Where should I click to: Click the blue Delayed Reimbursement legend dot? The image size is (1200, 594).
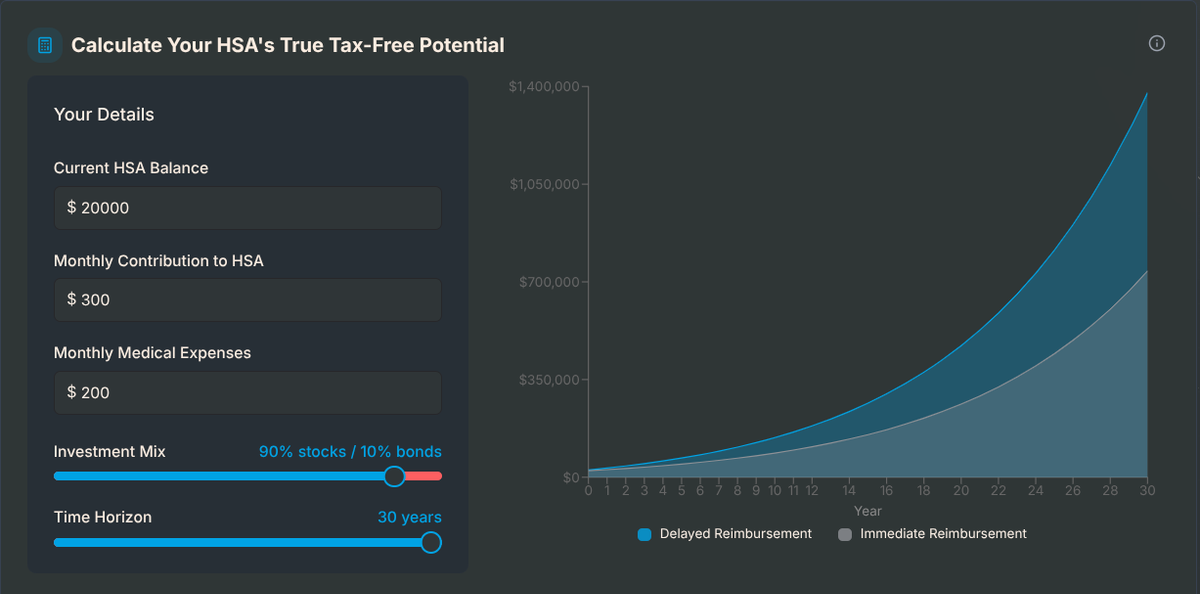click(x=643, y=533)
